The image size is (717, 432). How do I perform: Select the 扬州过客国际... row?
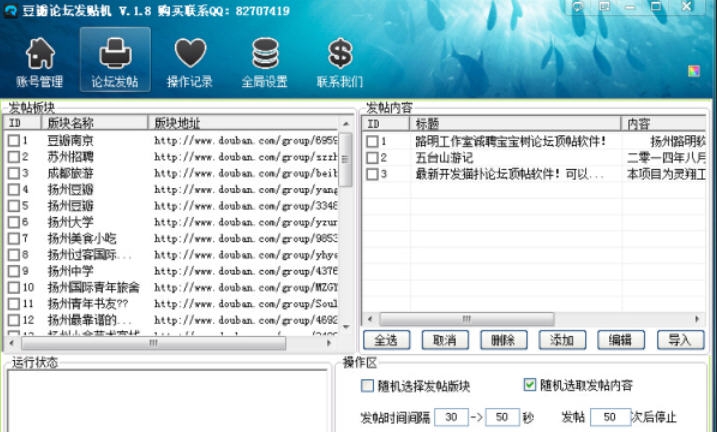[x=171, y=255]
